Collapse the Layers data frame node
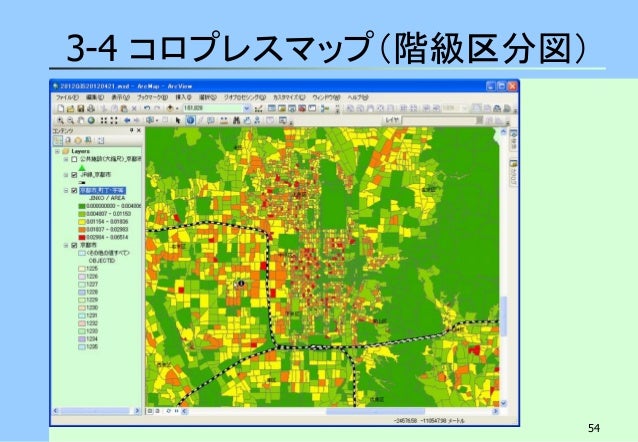This screenshot has height=442, width=638. coord(57,151)
